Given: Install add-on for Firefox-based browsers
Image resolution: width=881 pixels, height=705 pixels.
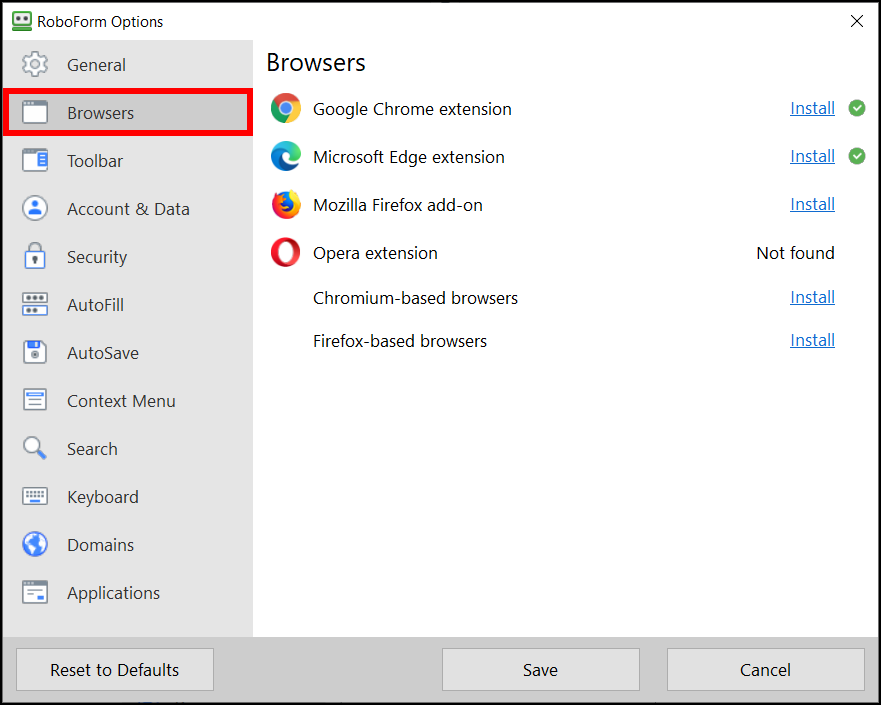Looking at the screenshot, I should [x=812, y=340].
